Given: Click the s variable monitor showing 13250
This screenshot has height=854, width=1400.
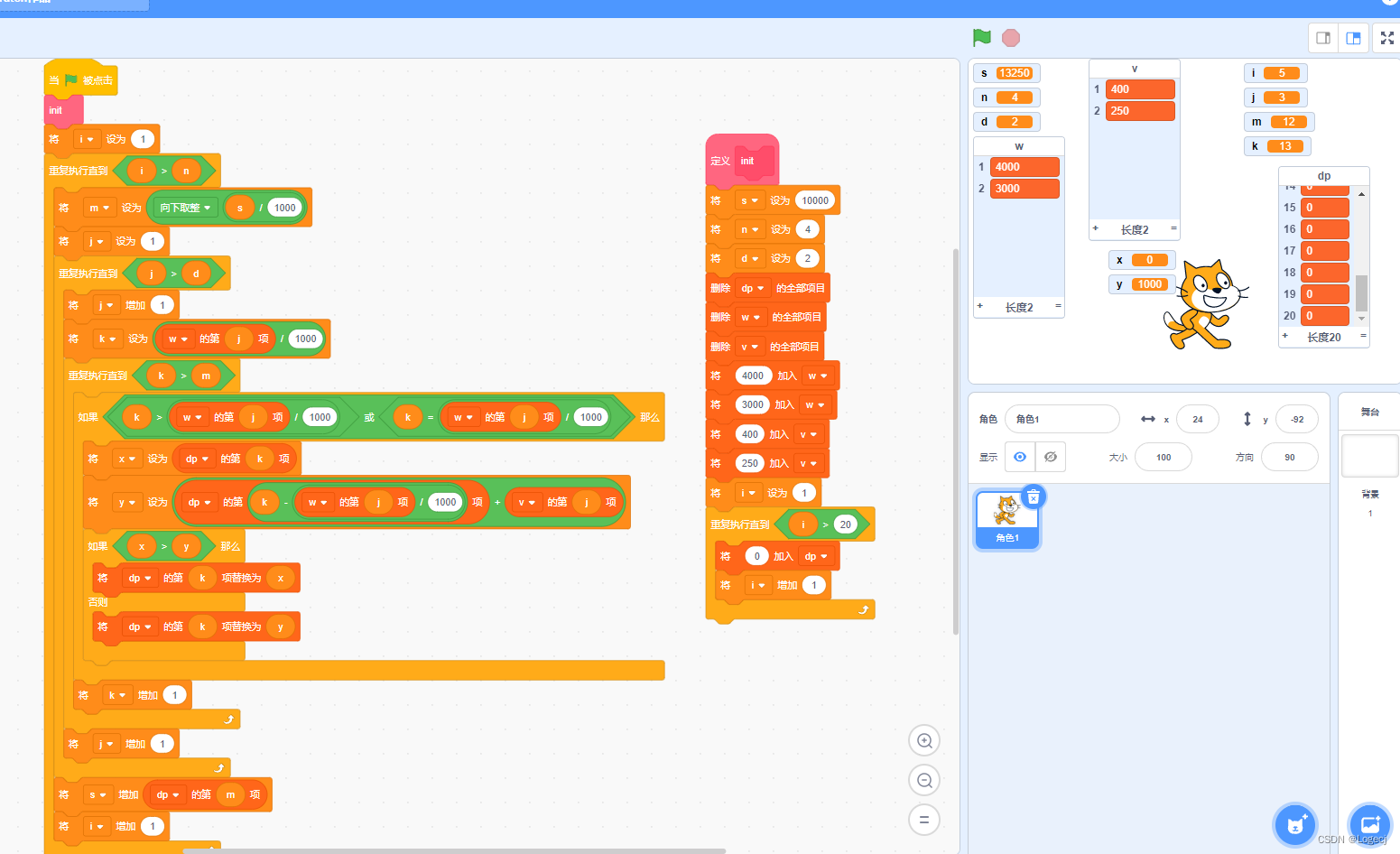Looking at the screenshot, I should [x=1006, y=73].
